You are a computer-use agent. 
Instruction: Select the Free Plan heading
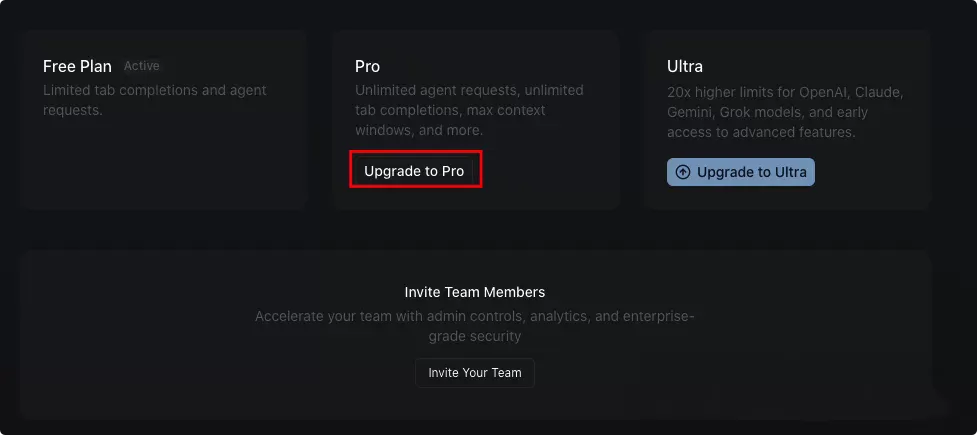click(x=77, y=66)
